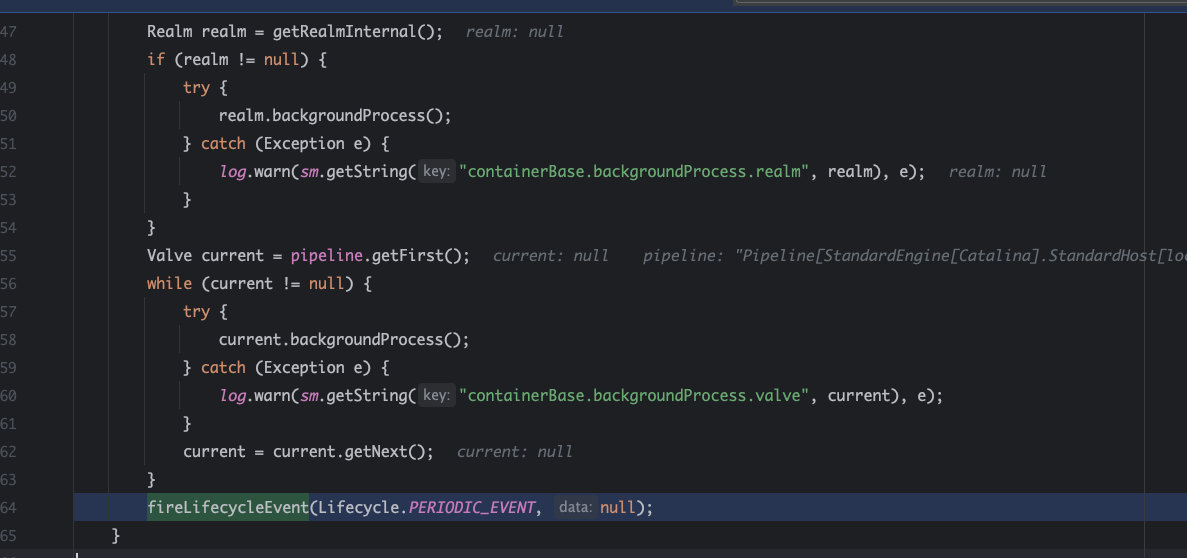Image resolution: width=1187 pixels, height=558 pixels.
Task: Click the "Valve" type on line 55
Action: tap(169, 256)
